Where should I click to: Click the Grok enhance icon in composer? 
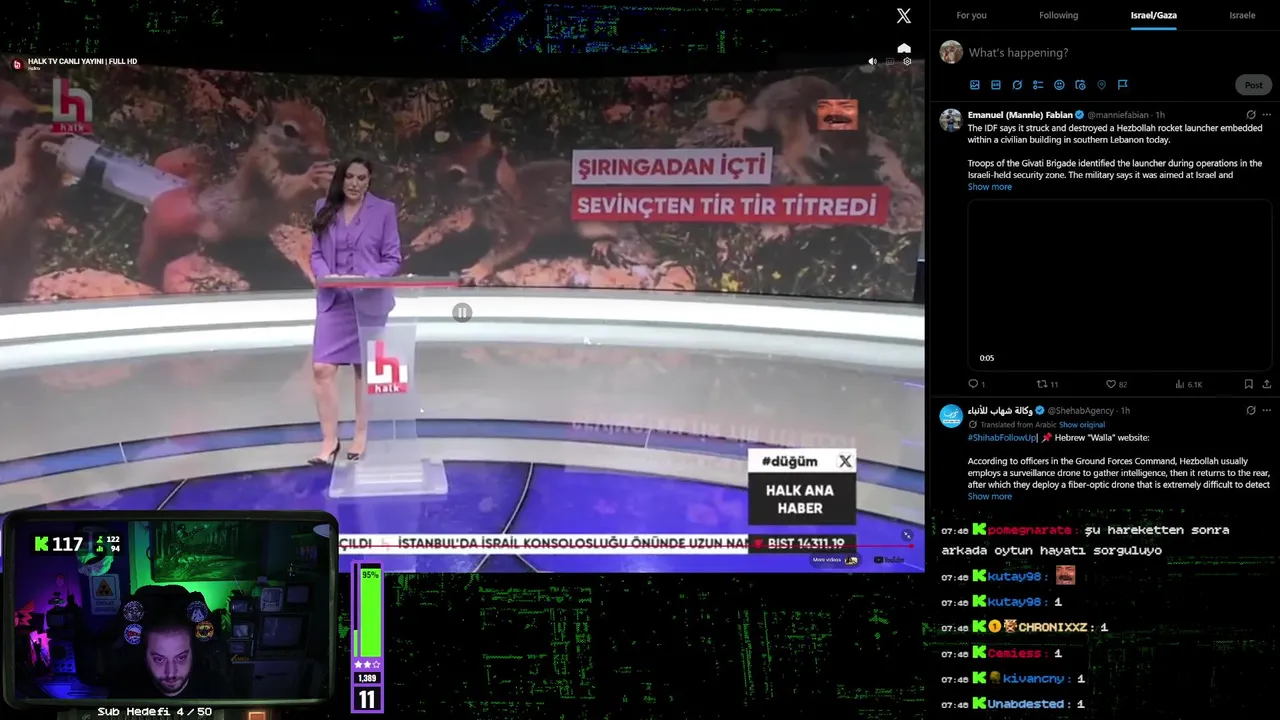tap(1017, 85)
